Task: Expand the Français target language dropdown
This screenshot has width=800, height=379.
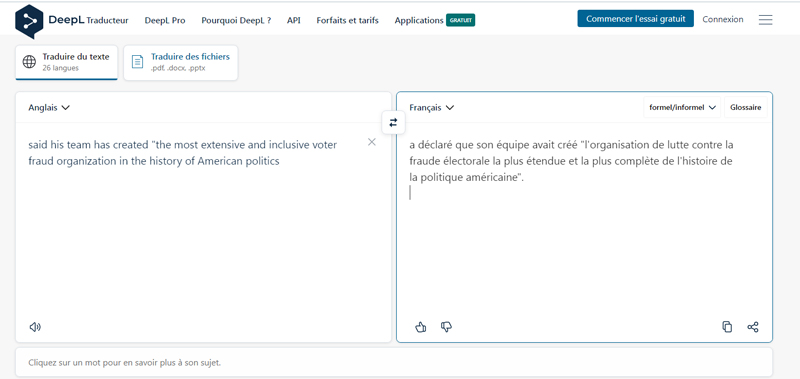Action: (432, 108)
